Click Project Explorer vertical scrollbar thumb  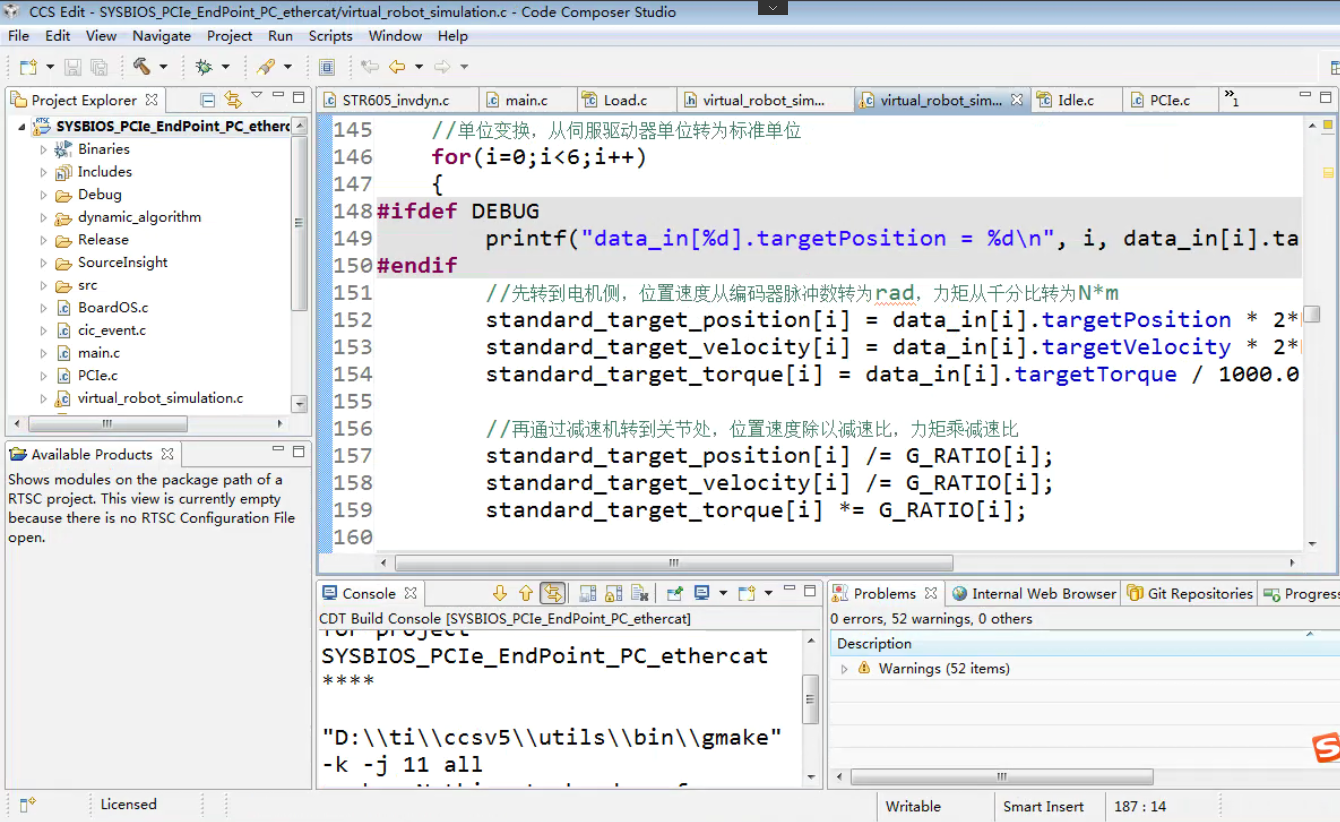299,223
